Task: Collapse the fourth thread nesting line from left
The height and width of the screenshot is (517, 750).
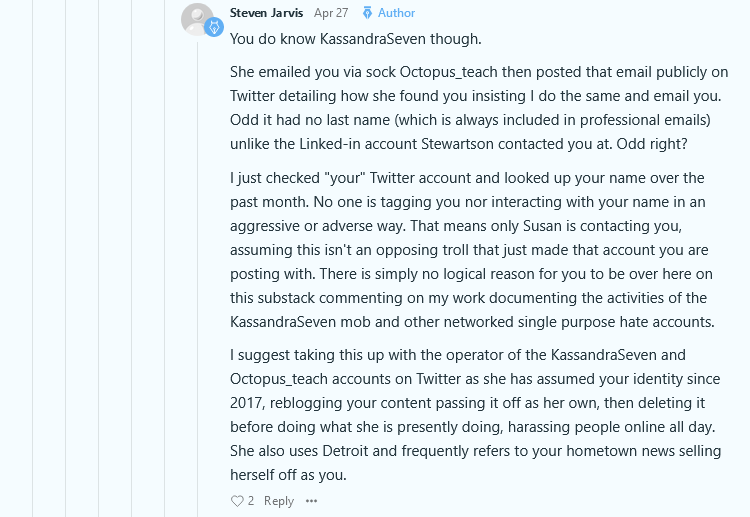Action: [132, 258]
